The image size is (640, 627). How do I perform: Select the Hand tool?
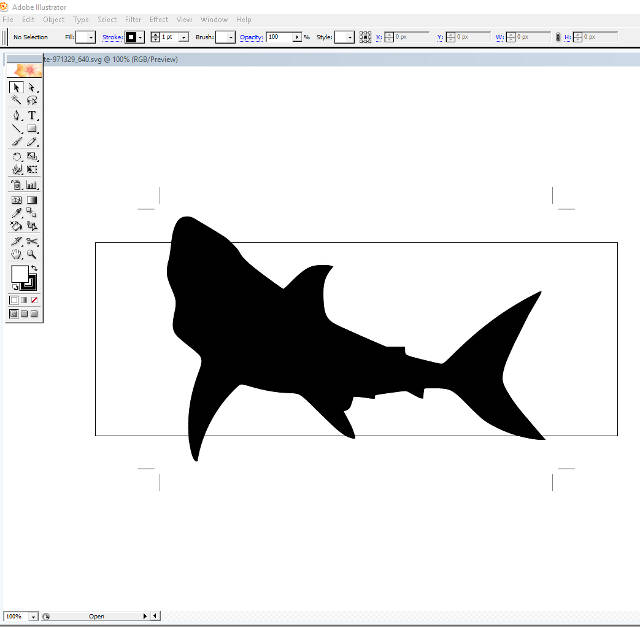coord(16,254)
